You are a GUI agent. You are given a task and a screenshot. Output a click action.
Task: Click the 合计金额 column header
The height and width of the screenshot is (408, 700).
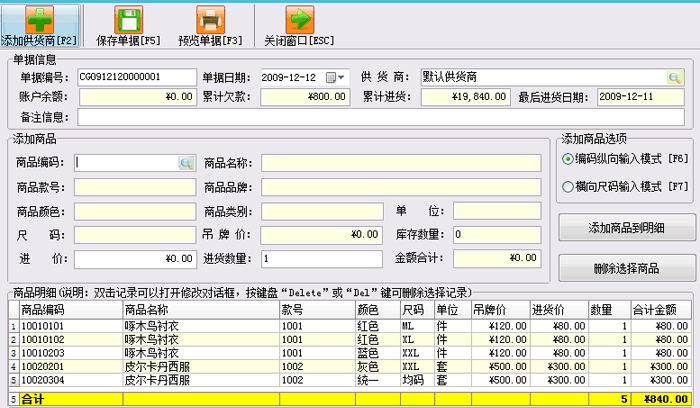pos(664,311)
